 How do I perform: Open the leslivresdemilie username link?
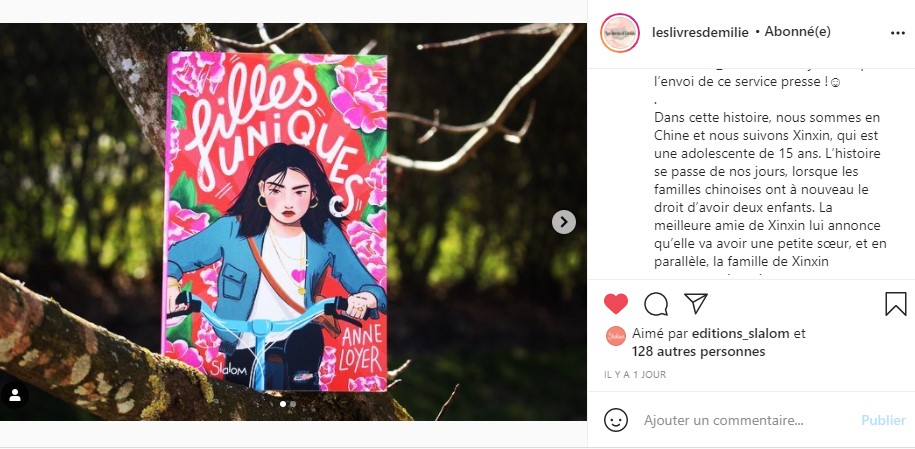(x=700, y=33)
